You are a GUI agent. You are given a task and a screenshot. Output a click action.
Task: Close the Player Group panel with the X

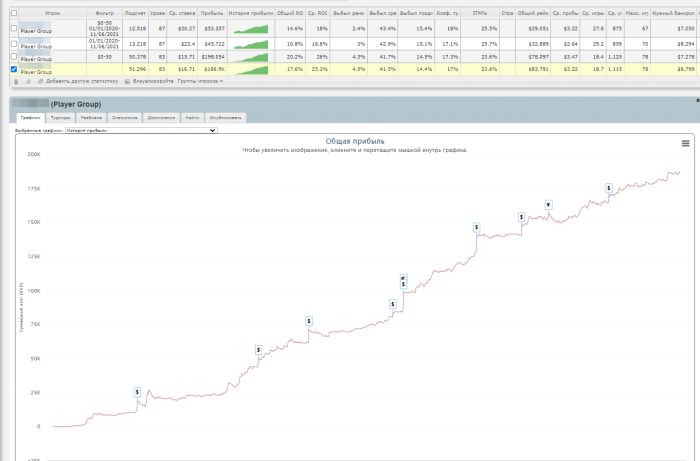(696, 100)
